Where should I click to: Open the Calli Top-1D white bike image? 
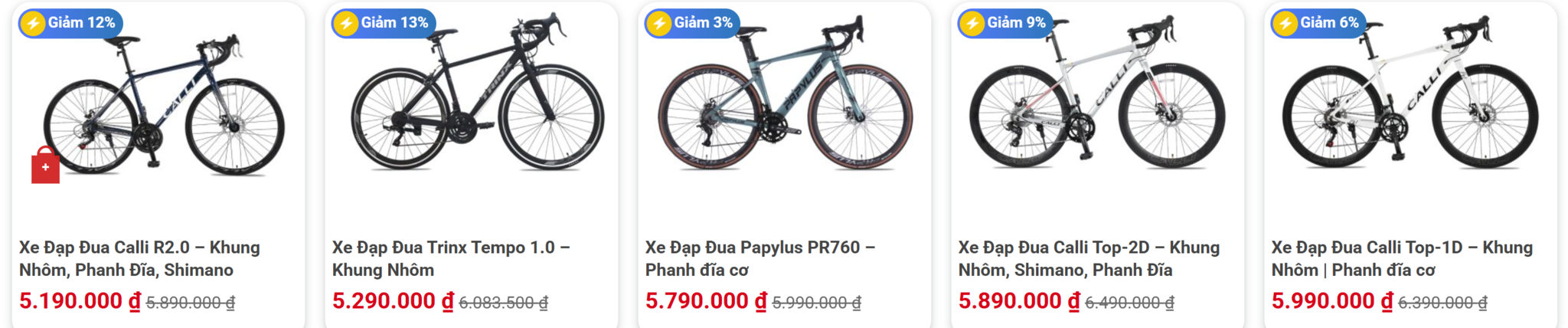point(1410,92)
